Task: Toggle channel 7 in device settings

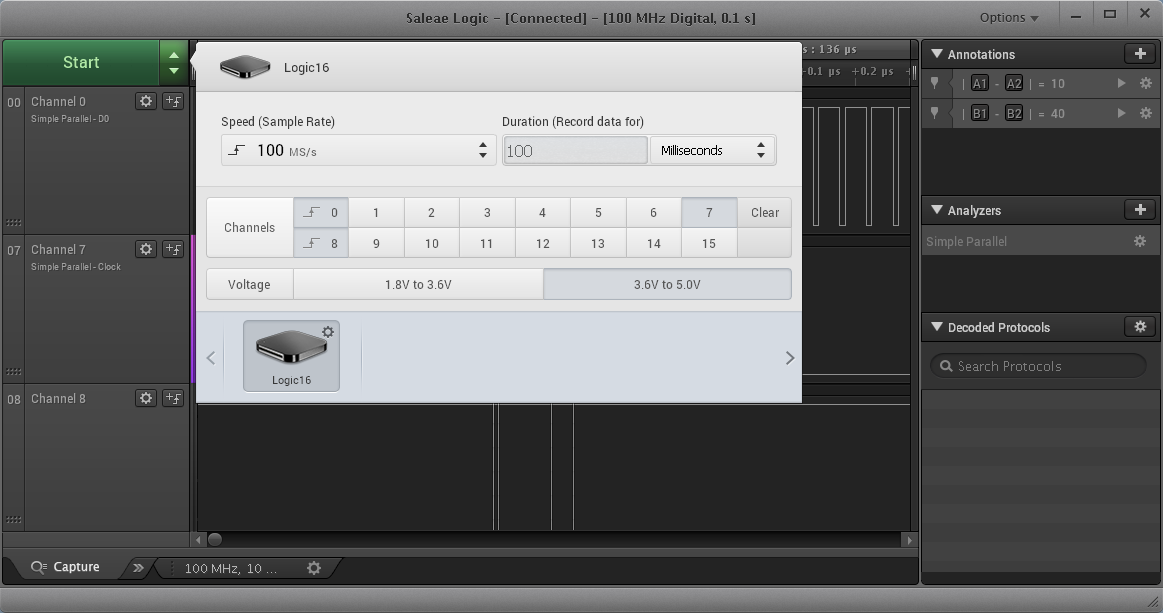Action: tap(709, 212)
